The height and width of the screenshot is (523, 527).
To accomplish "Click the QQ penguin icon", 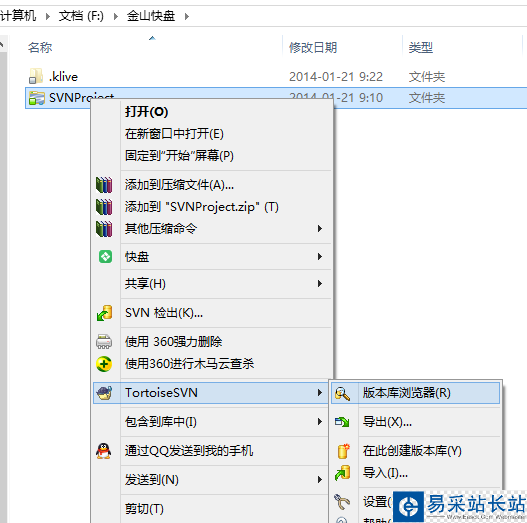I will (x=104, y=451).
